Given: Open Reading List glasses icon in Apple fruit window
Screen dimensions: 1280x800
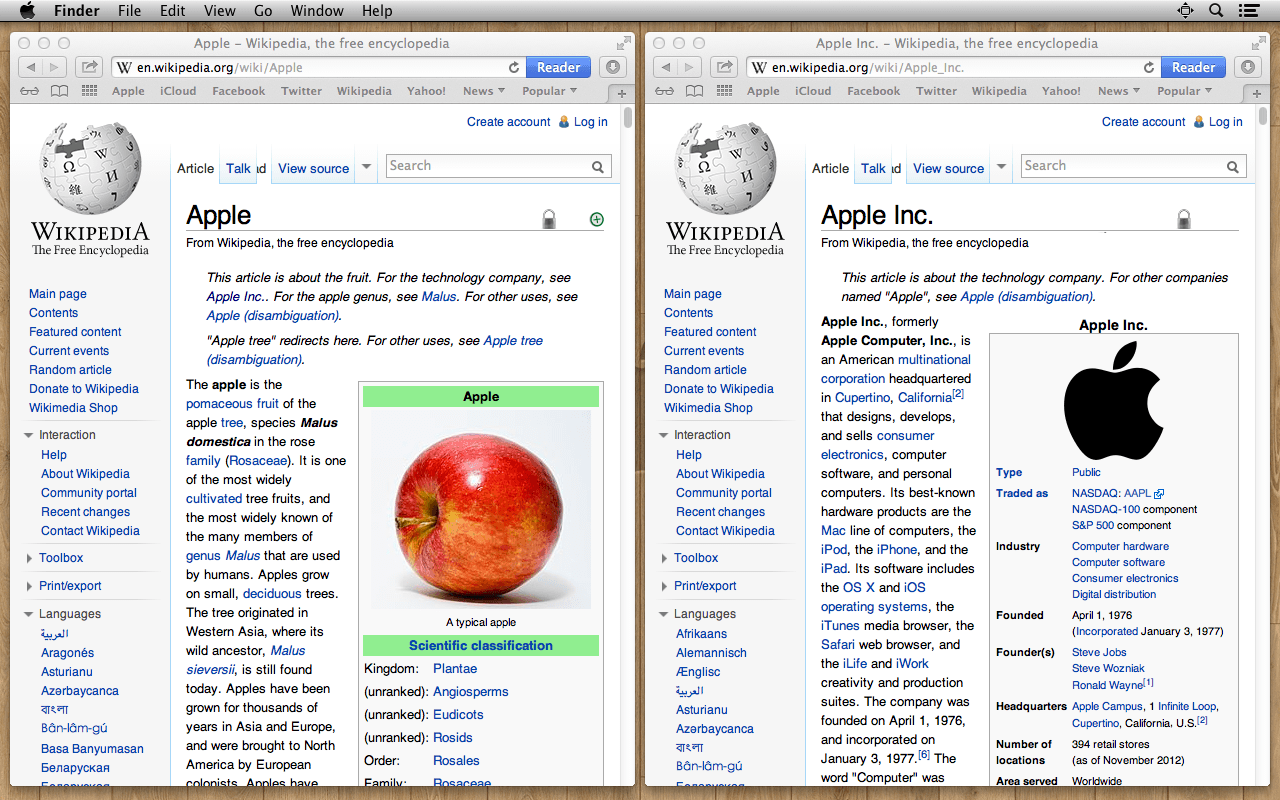Looking at the screenshot, I should (x=30, y=91).
